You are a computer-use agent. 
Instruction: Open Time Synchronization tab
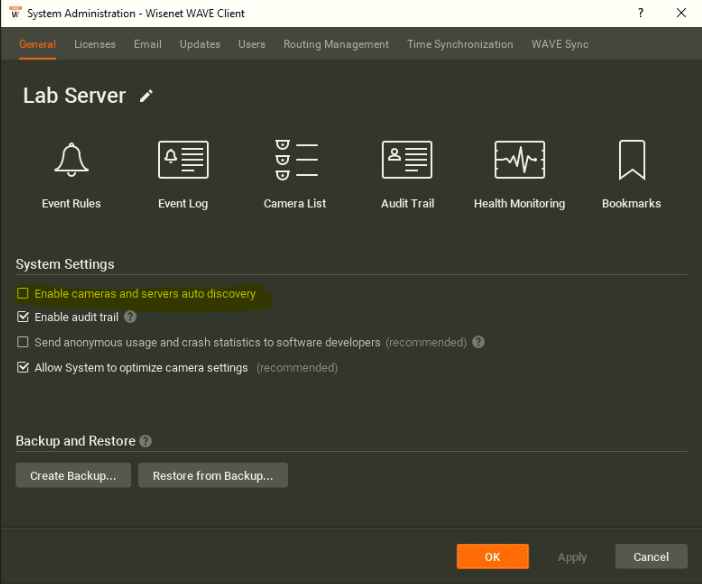click(x=460, y=44)
